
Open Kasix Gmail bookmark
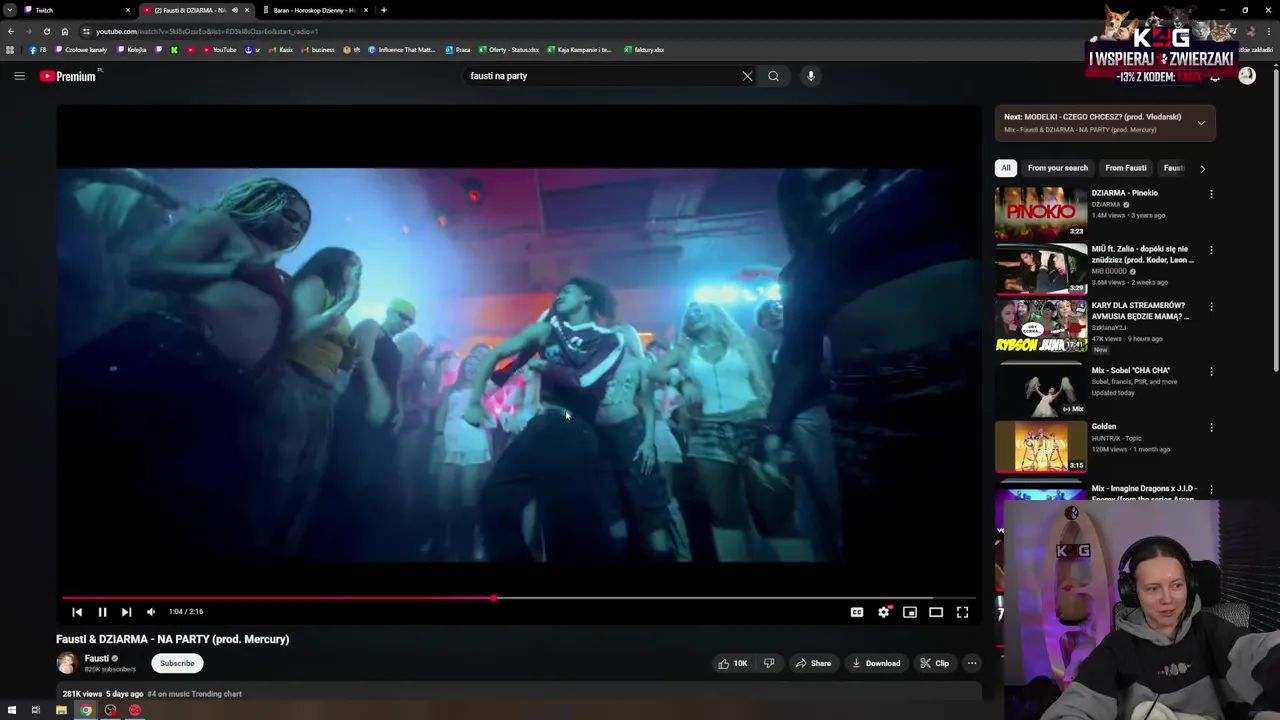click(x=281, y=49)
